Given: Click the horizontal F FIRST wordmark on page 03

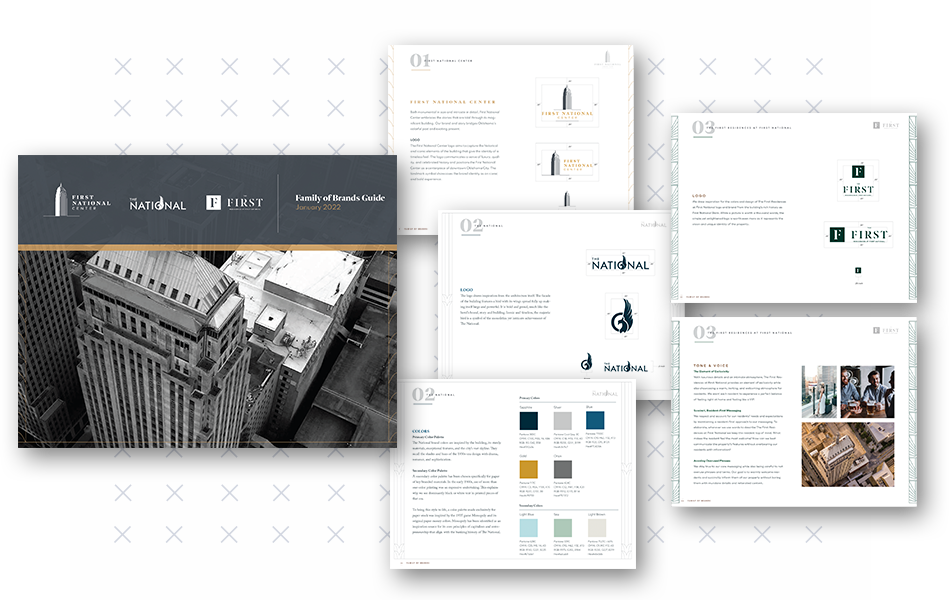Looking at the screenshot, I should tap(859, 235).
